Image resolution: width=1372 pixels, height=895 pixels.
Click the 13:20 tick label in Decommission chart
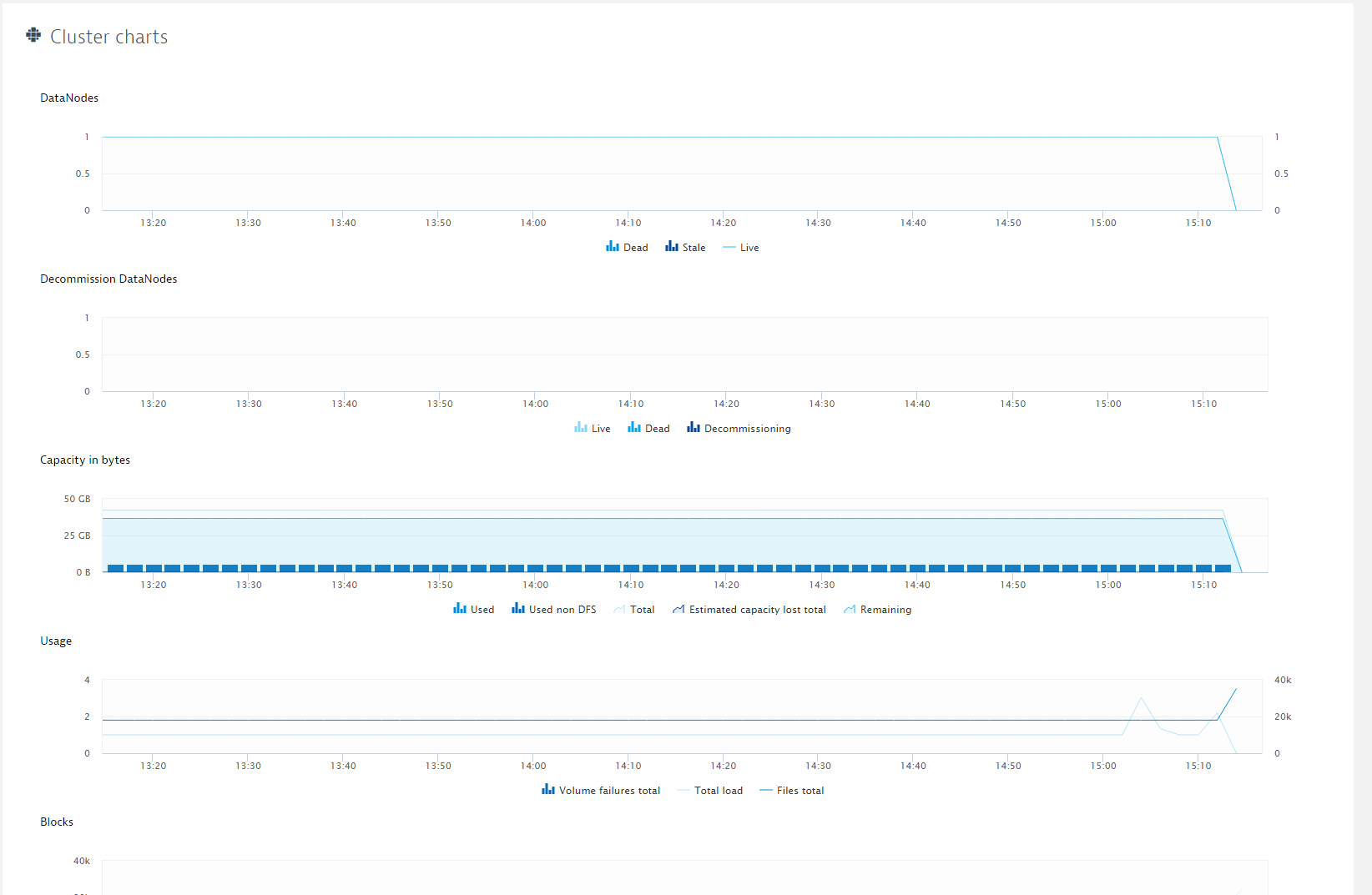point(154,404)
